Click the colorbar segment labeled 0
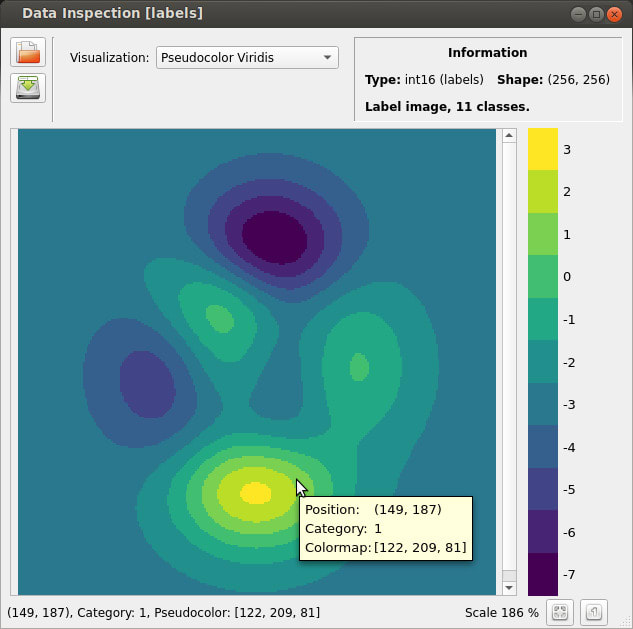Viewport: 633px width, 629px height. click(x=543, y=277)
